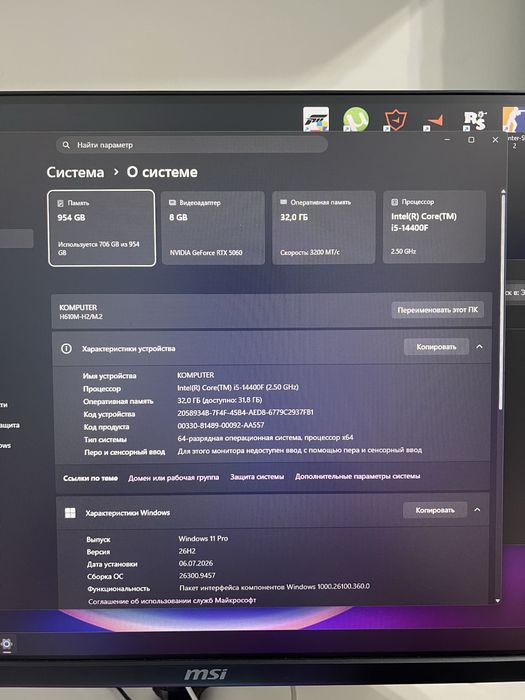
Task: Select motherboard text H610M-H2/M.2
Action: point(81,317)
